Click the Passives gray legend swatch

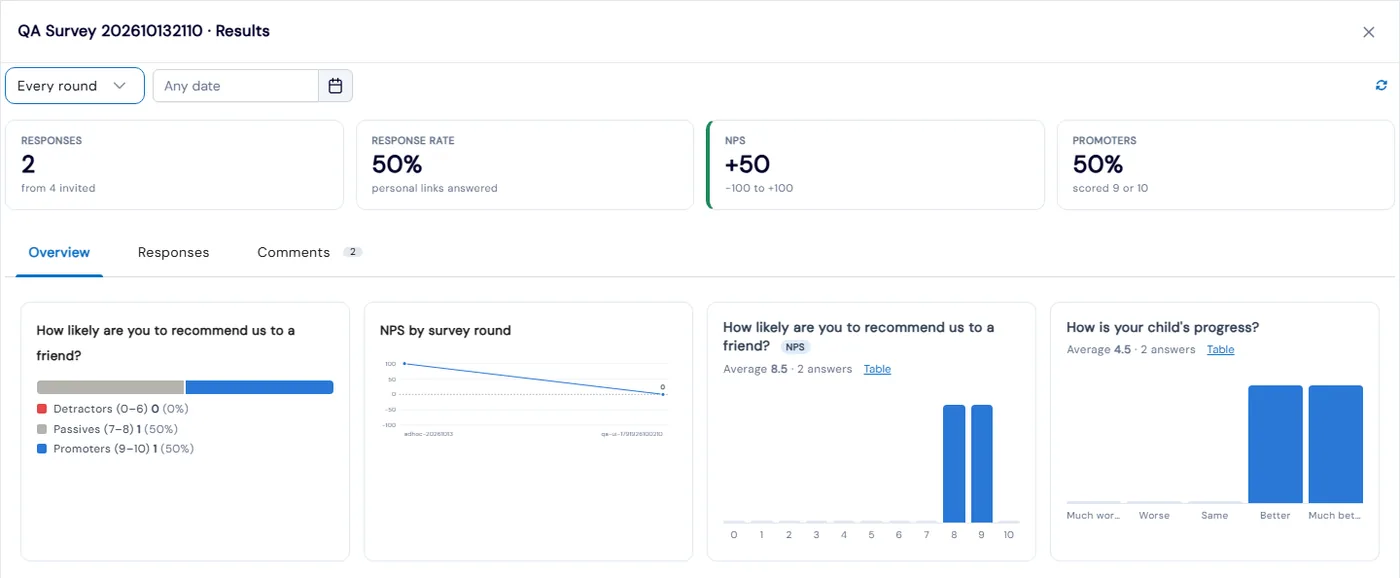point(42,429)
